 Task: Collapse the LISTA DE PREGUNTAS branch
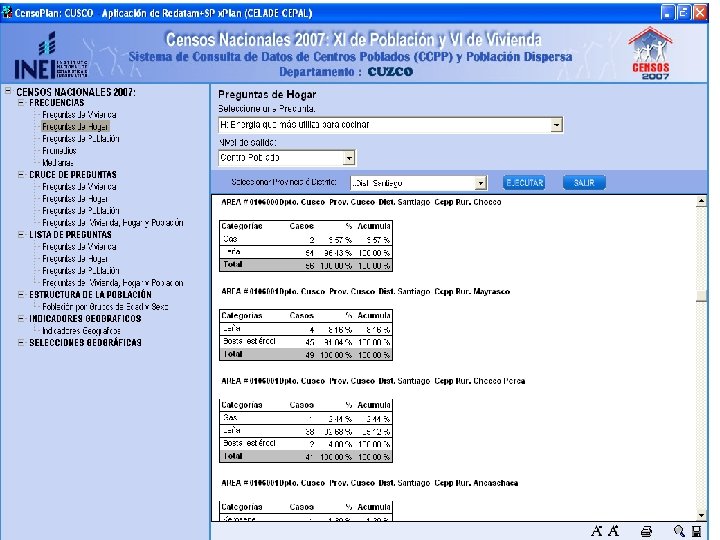[21, 235]
